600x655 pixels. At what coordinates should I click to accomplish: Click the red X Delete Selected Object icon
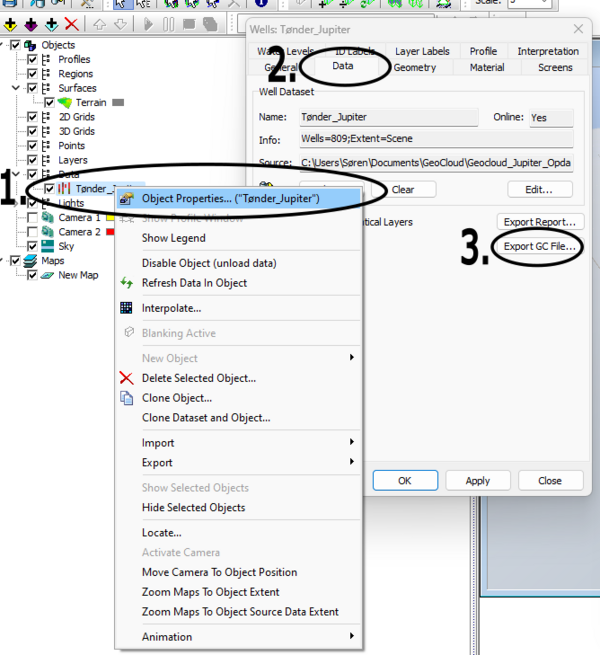pyautogui.click(x=127, y=378)
